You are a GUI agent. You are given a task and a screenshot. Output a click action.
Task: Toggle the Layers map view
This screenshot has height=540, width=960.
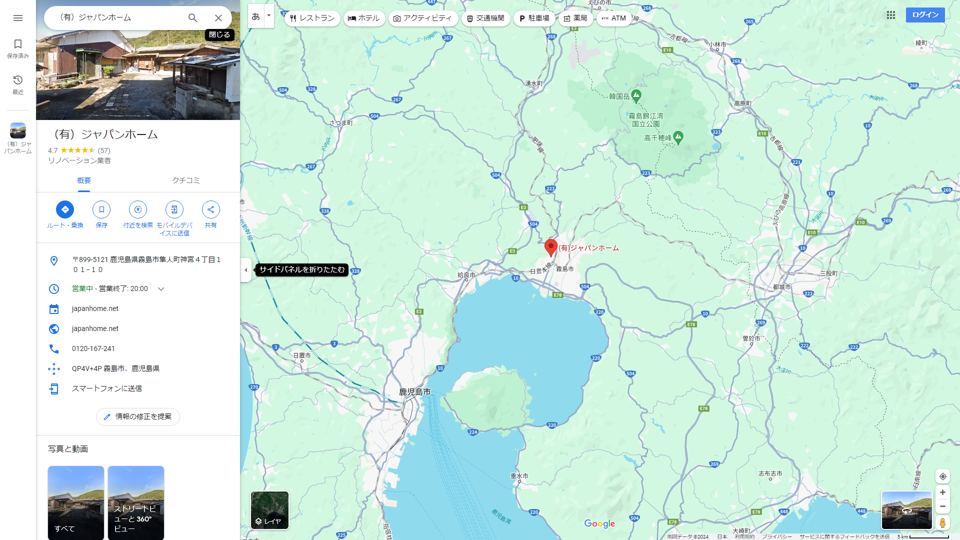[x=269, y=510]
